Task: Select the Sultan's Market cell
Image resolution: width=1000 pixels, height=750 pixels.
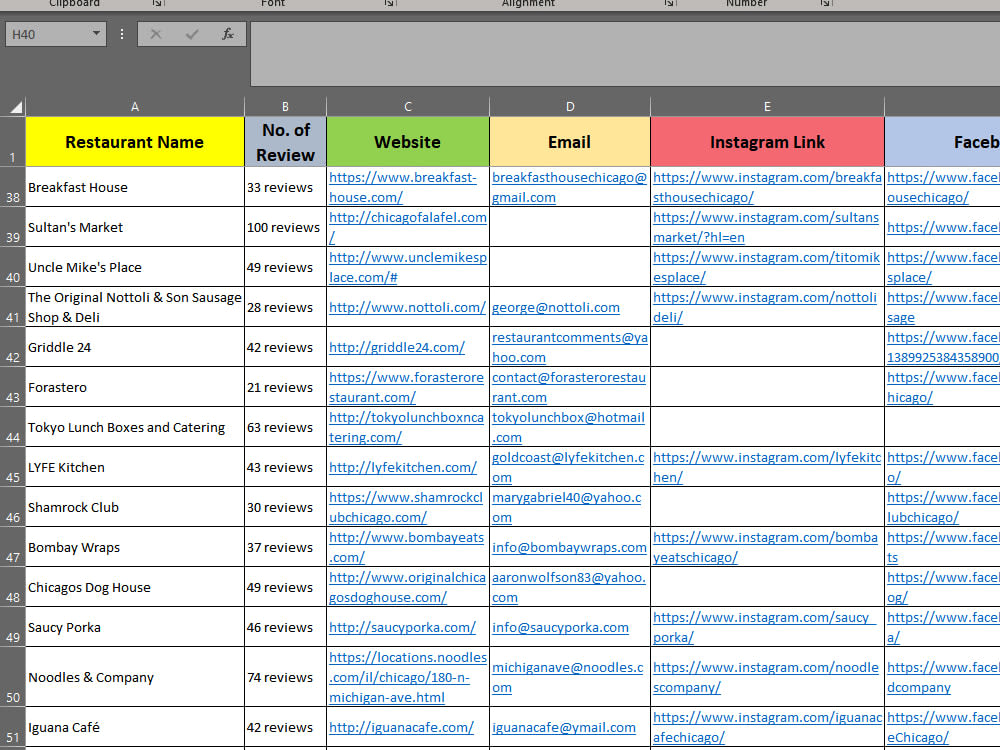Action: coord(135,227)
